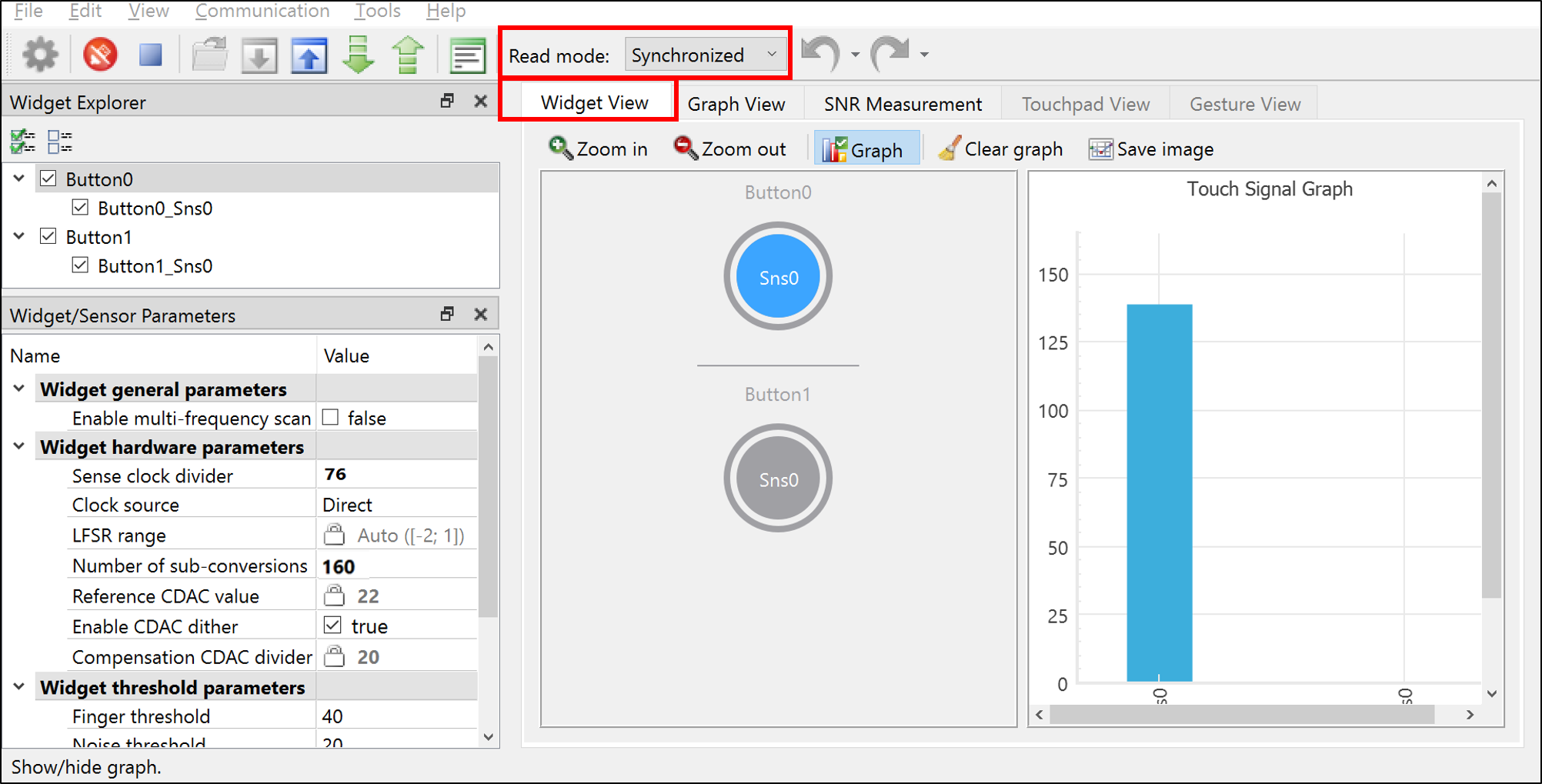This screenshot has width=1542, height=784.
Task: Switch to the Touchpad View tab
Action: pyautogui.click(x=1086, y=104)
